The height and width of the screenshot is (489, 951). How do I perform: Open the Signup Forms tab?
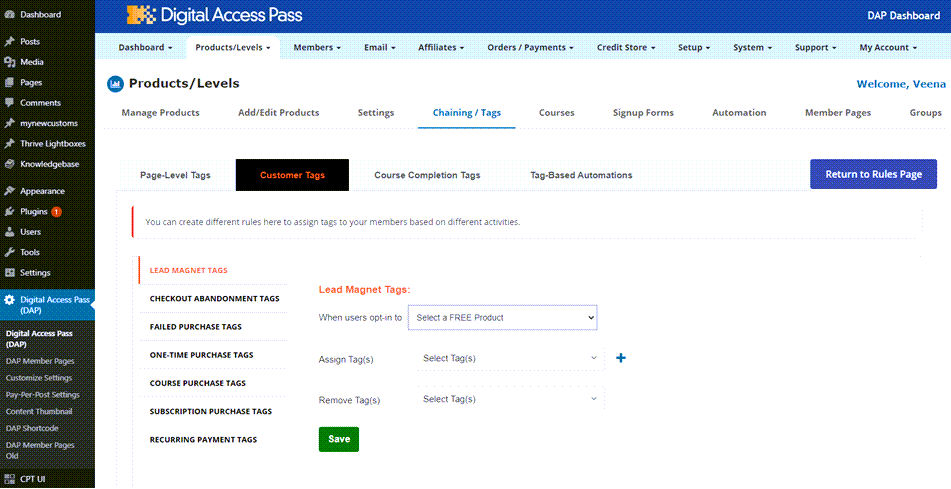(643, 113)
